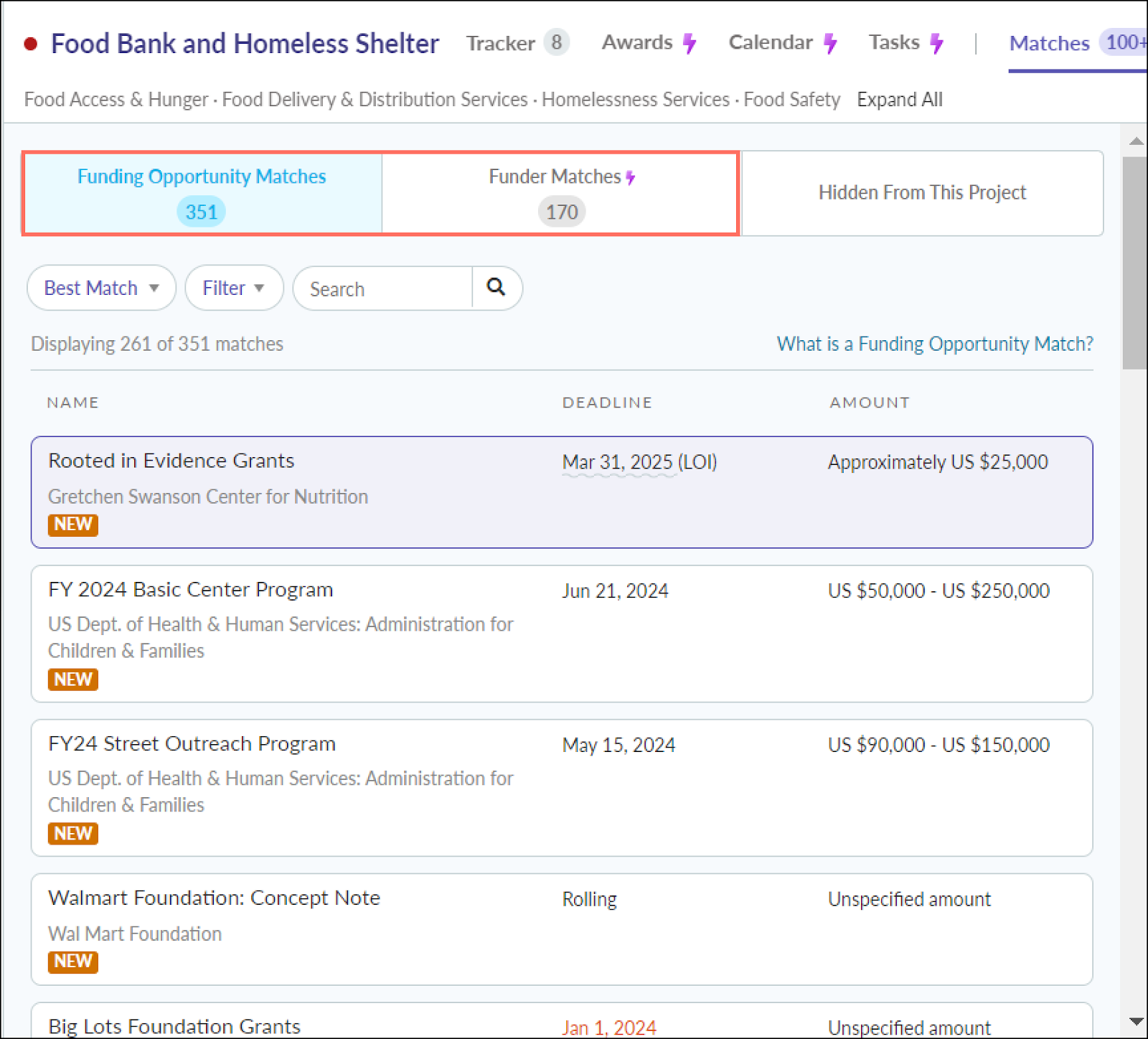Click the red status dot beside project title
This screenshot has width=1148, height=1039.
[x=30, y=44]
